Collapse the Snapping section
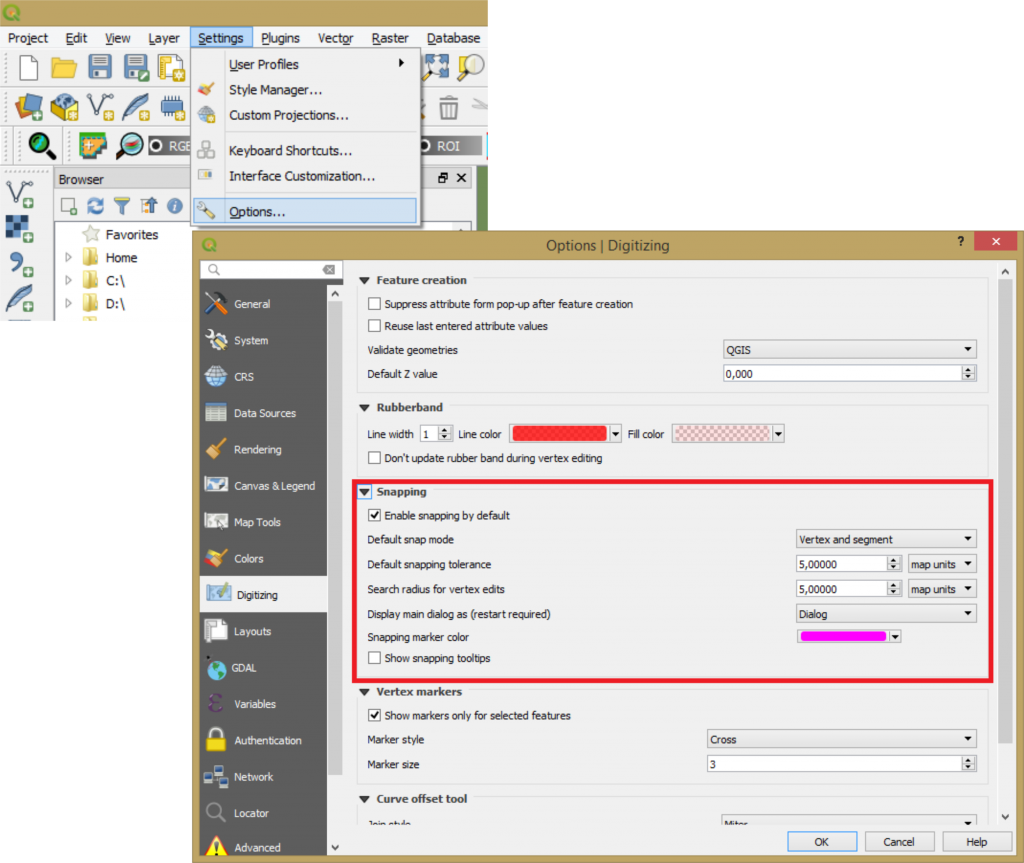This screenshot has height=863, width=1024. (364, 492)
